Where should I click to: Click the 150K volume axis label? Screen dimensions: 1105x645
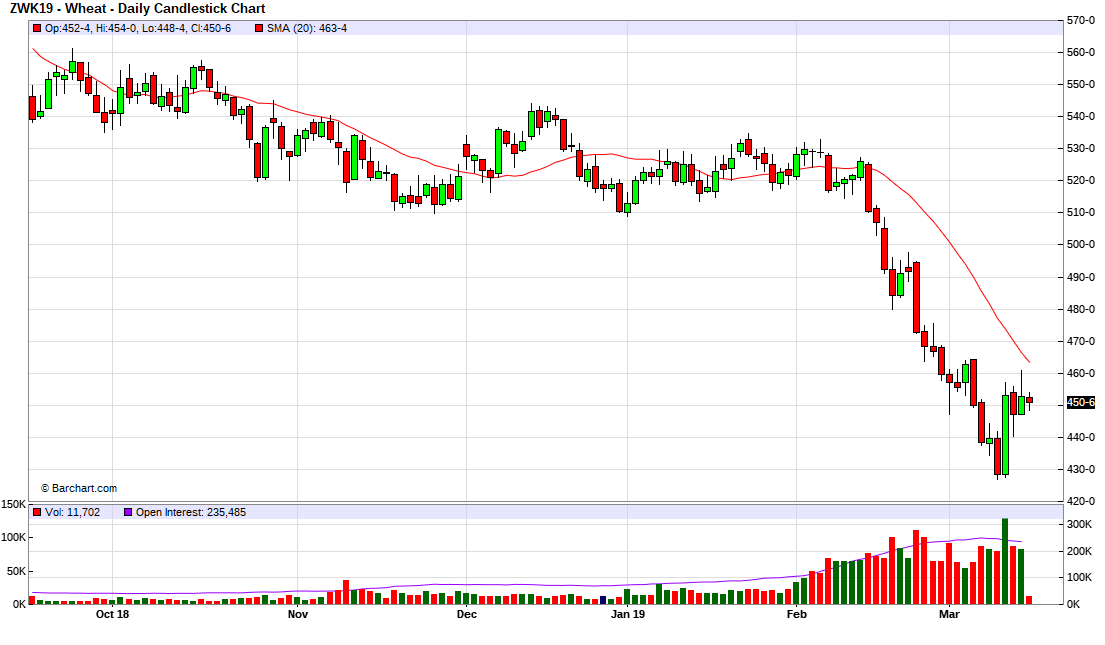coord(14,505)
